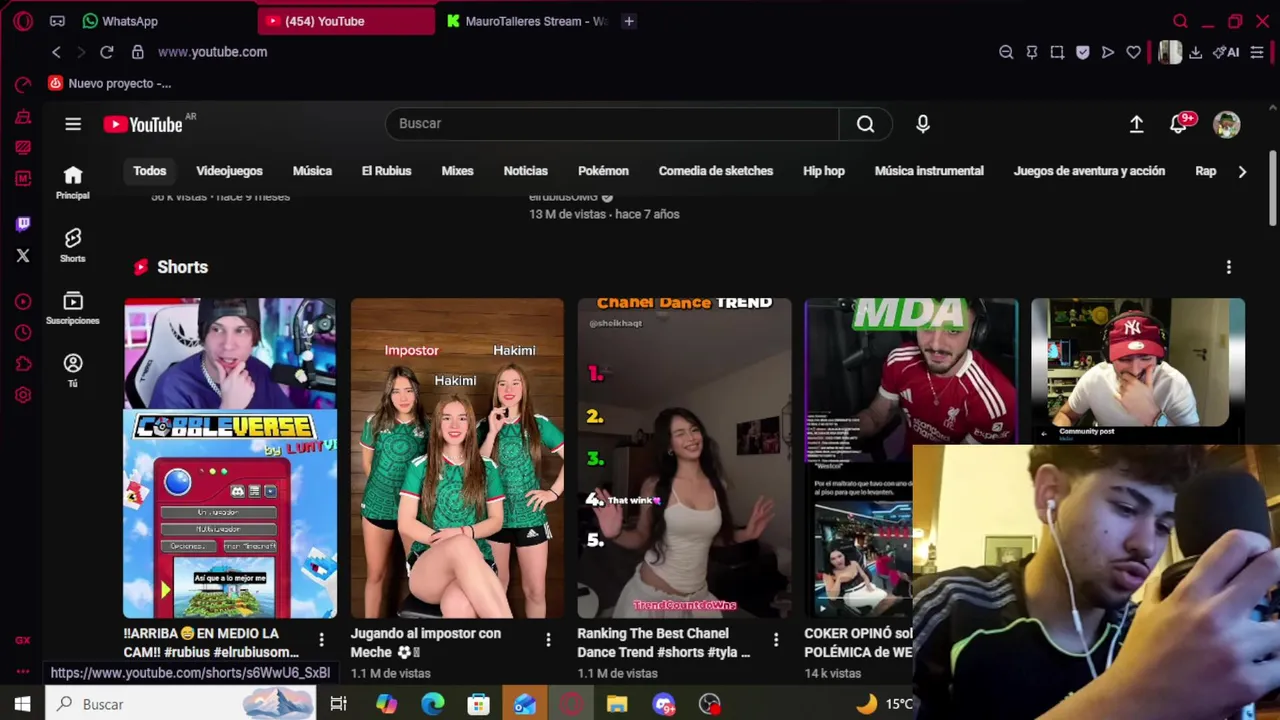Screen dimensions: 1280x720
Task: Open the Tú section in YouTube sidebar
Action: pos(73,370)
